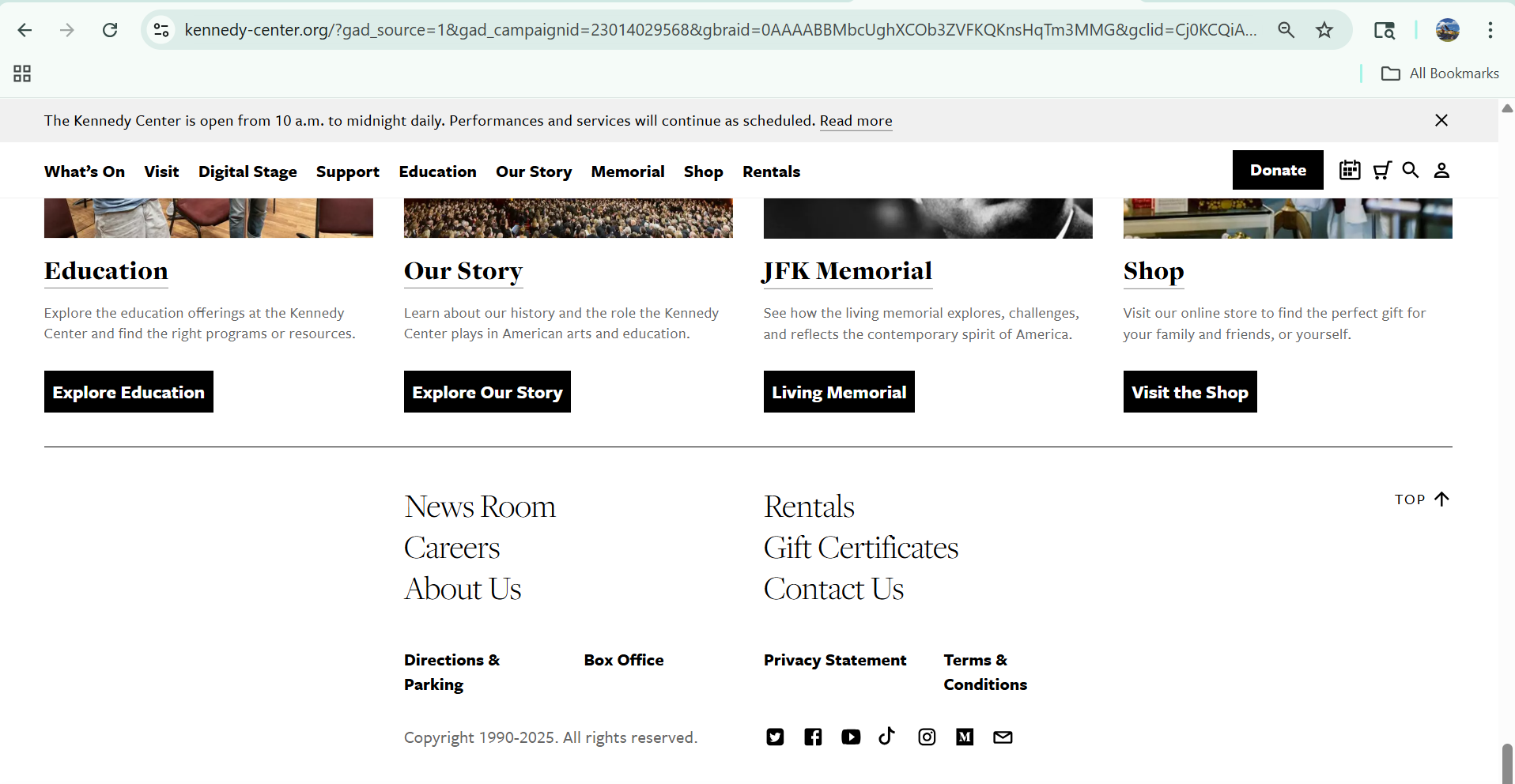Open site search magnifier in navigation

coord(1411,170)
